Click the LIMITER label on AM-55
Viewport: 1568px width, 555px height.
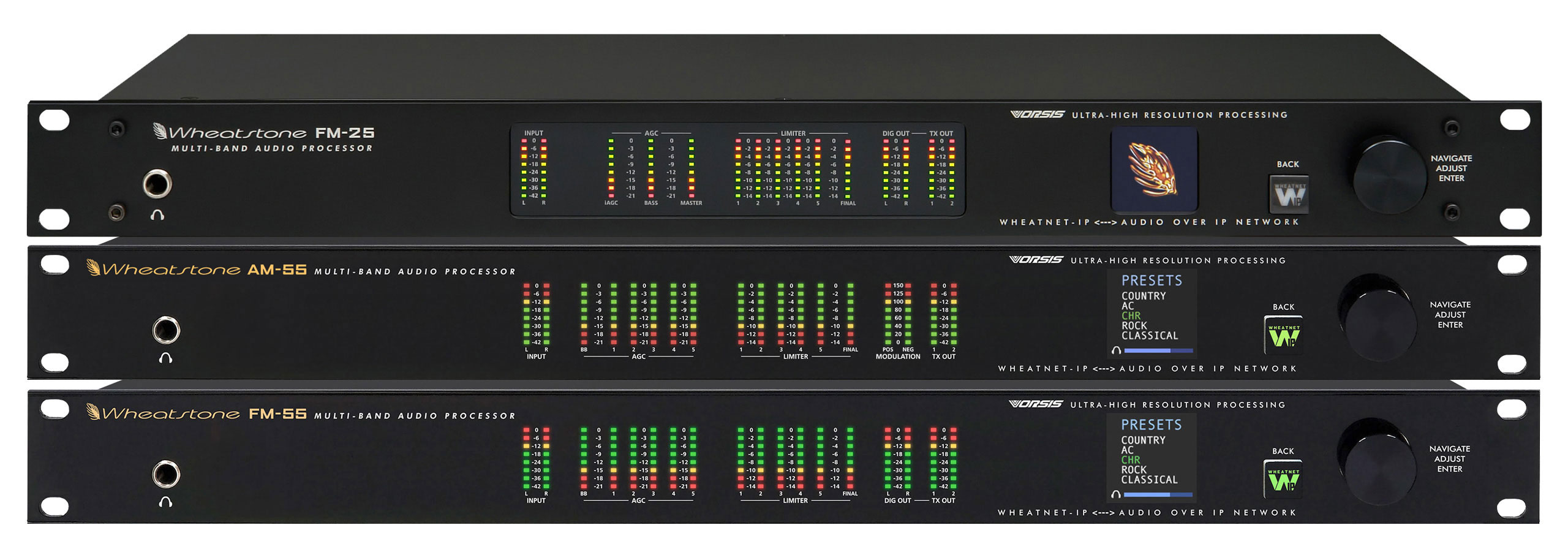(796, 357)
